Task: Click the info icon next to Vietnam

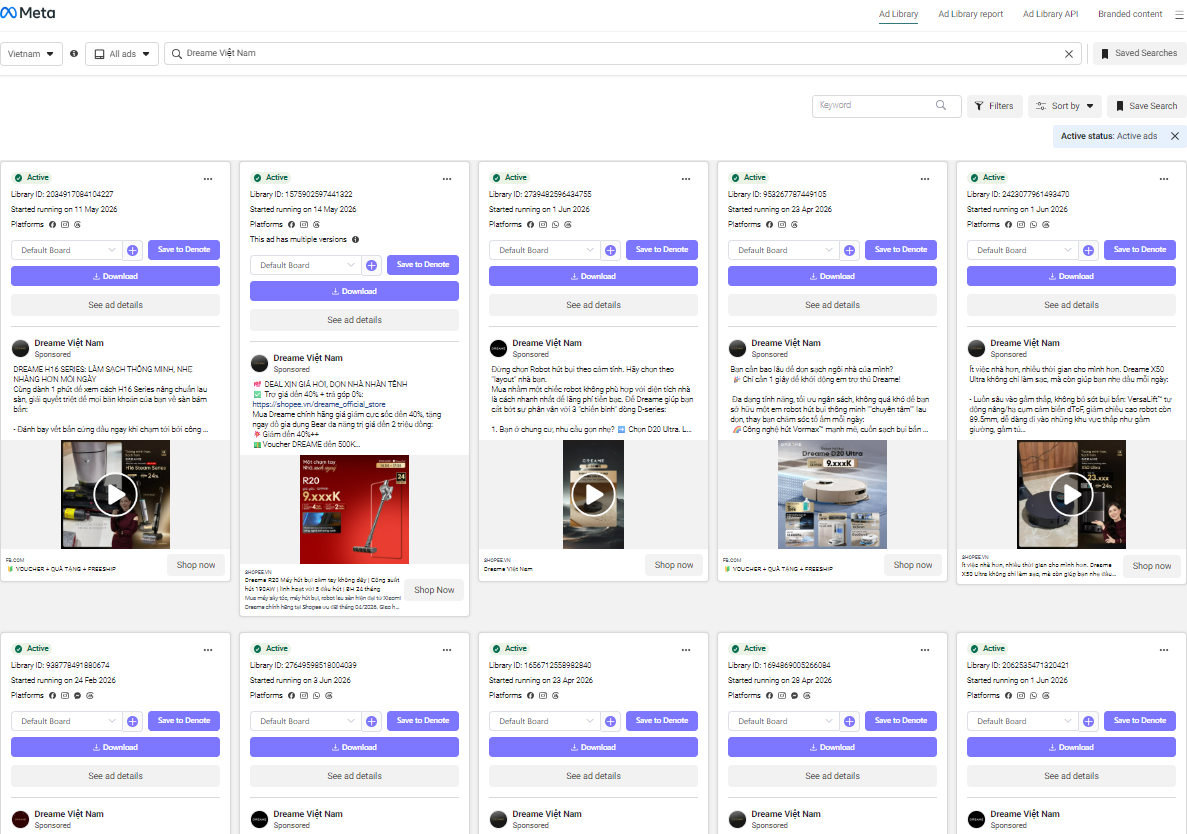Action: tap(74, 54)
